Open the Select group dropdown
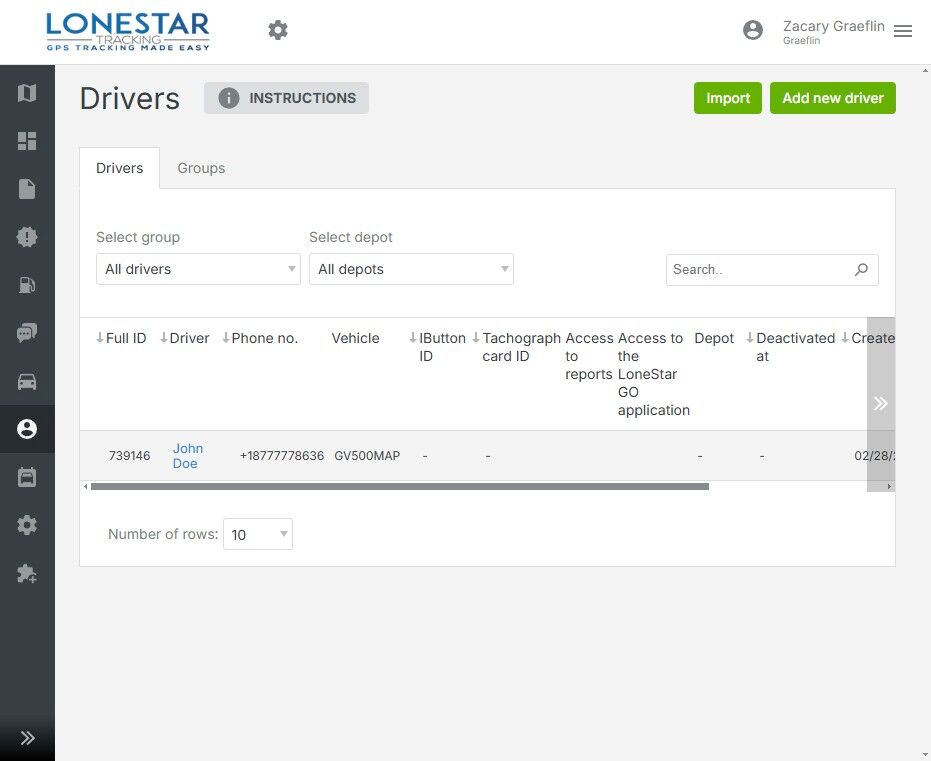 click(x=198, y=269)
